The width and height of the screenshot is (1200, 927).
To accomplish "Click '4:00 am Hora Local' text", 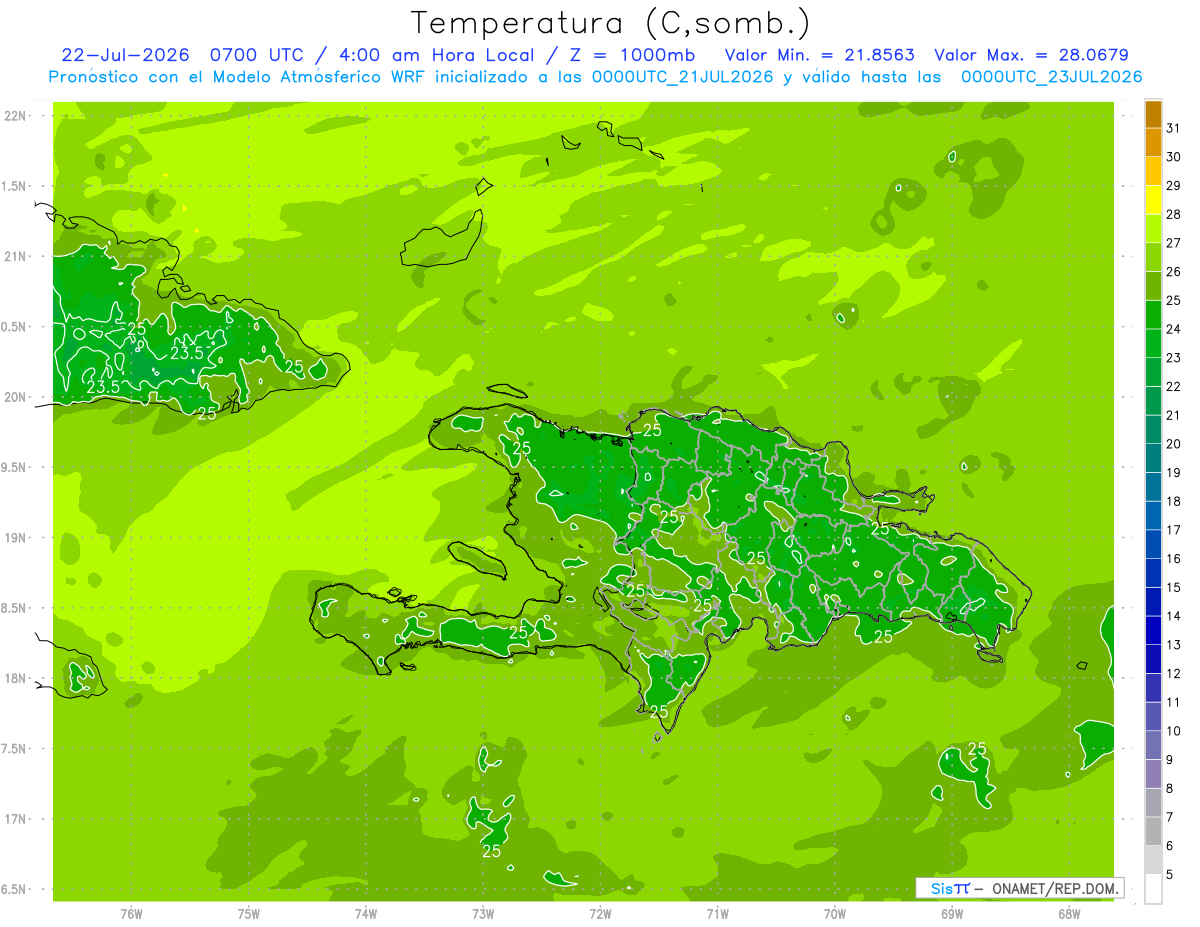I will pyautogui.click(x=436, y=55).
